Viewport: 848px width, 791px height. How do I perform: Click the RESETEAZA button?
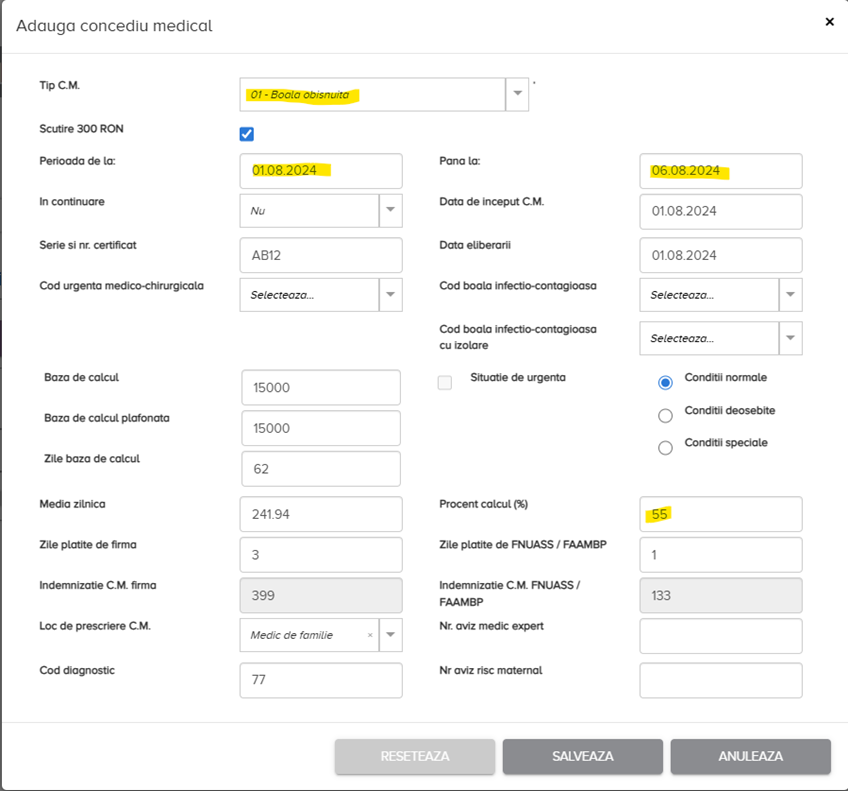pos(415,757)
